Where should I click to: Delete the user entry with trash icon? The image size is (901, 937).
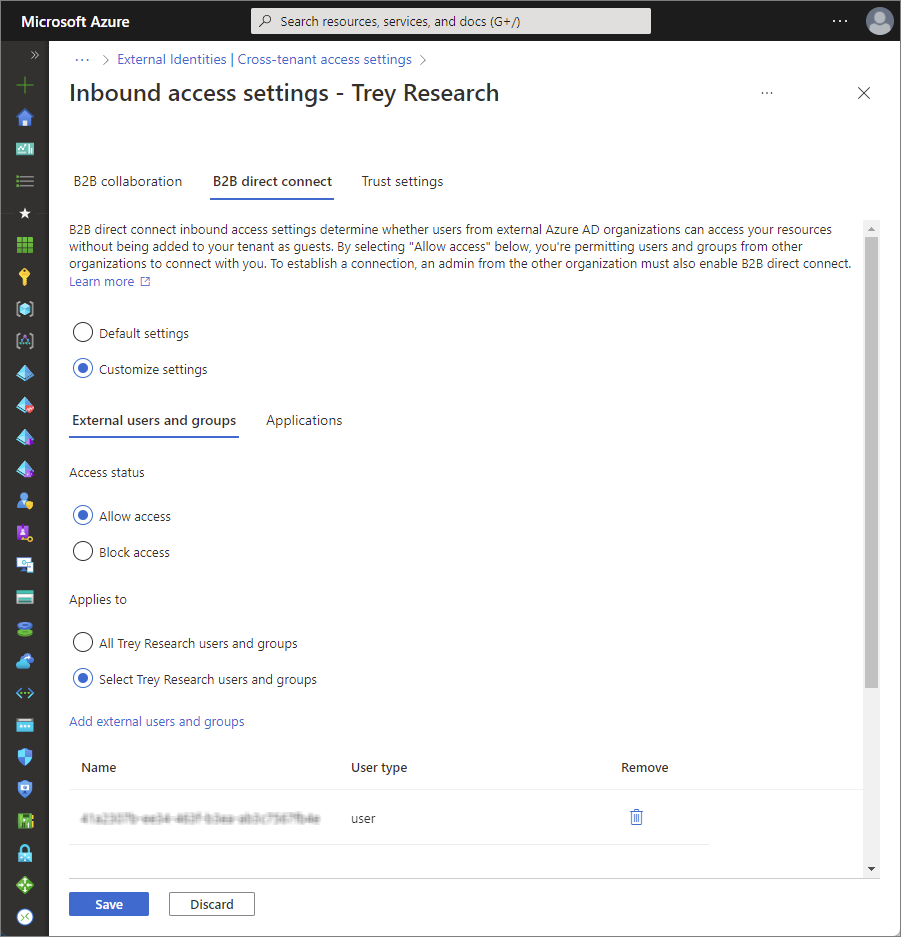coord(636,817)
